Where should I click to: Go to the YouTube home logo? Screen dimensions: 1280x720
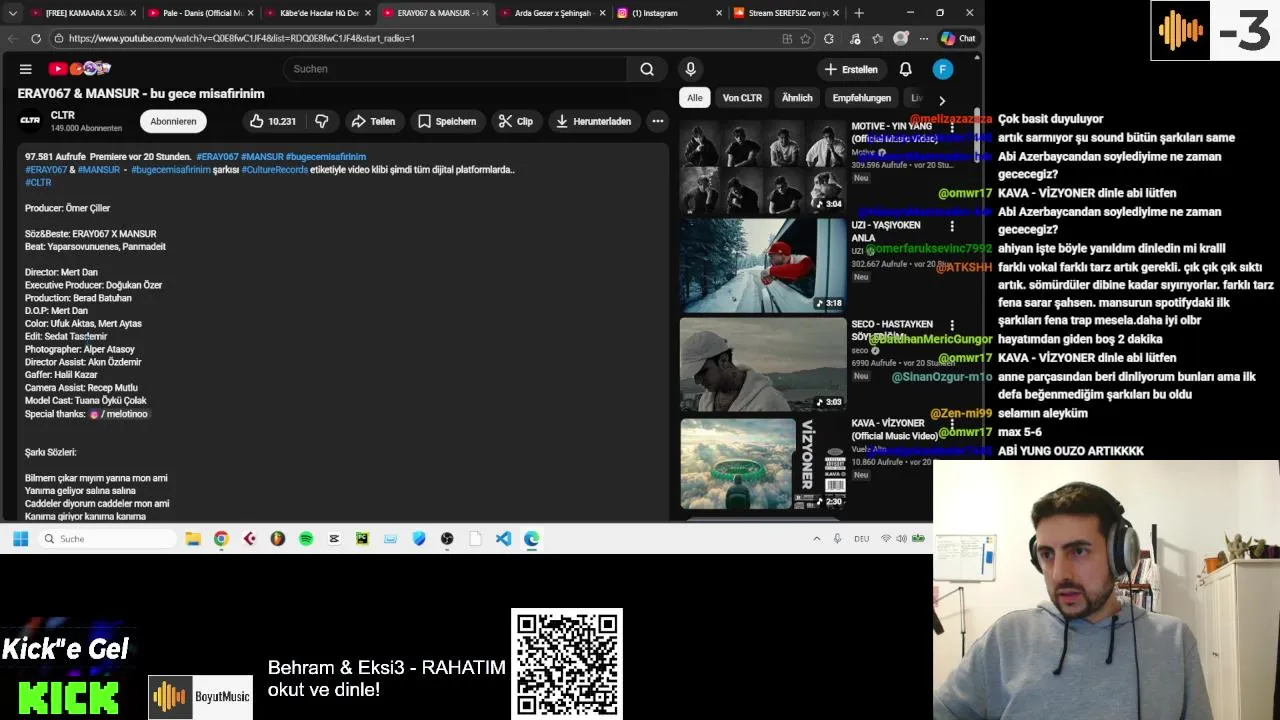tap(79, 69)
